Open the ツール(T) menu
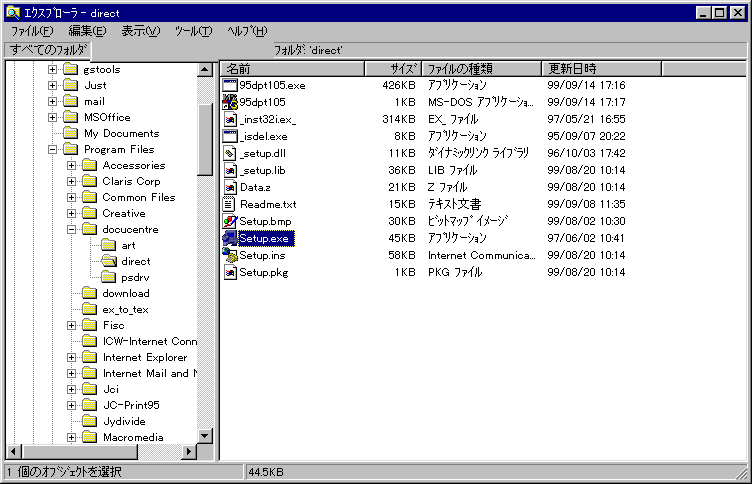752x484 pixels. pyautogui.click(x=193, y=31)
